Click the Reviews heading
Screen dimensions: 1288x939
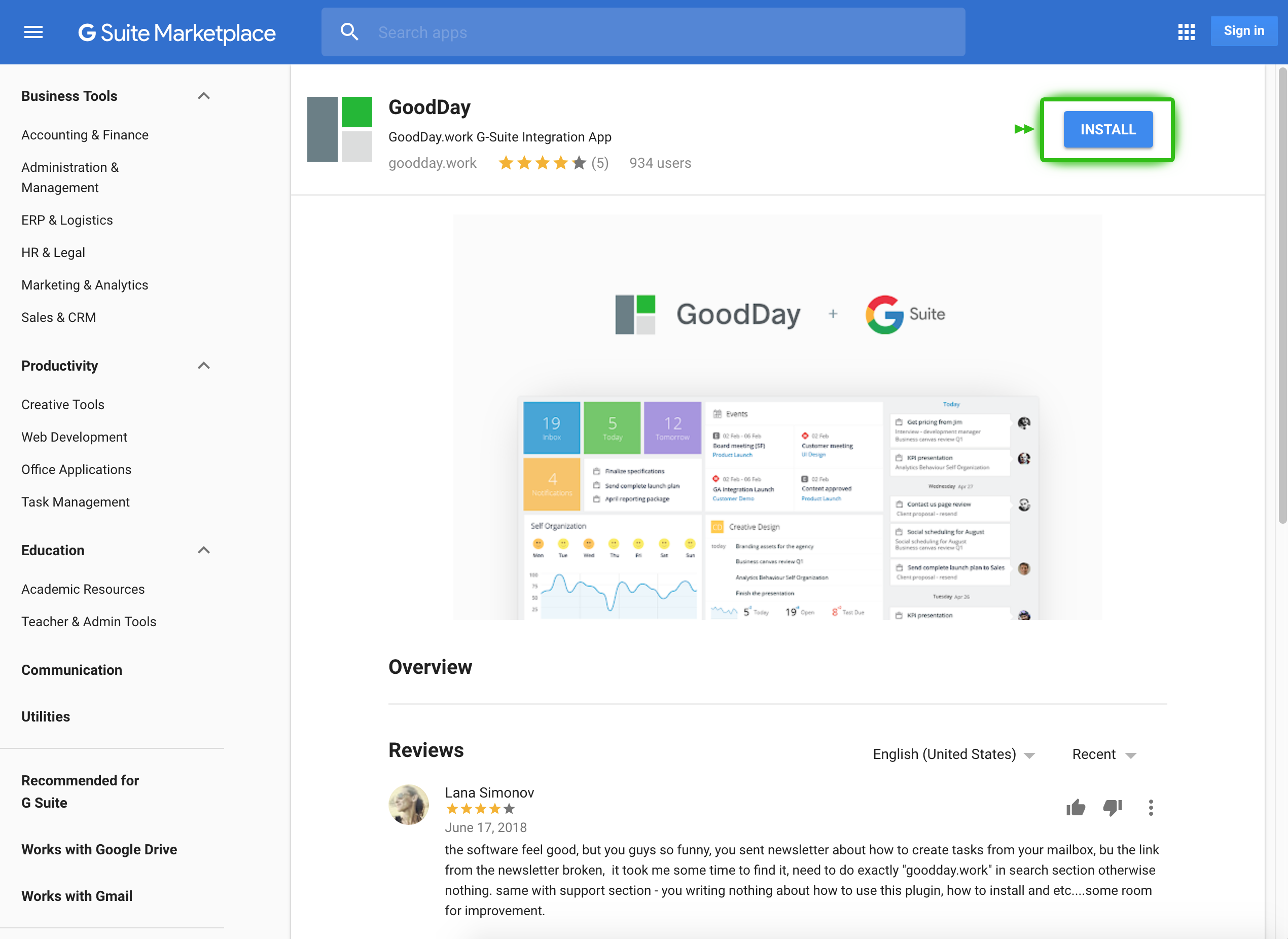coord(426,750)
